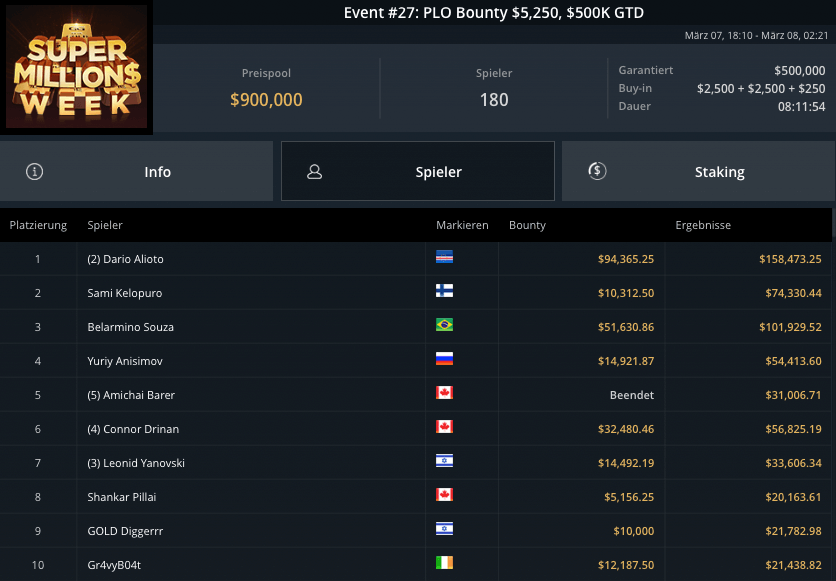This screenshot has width=836, height=581.
Task: Click the Super Million$ Week logo
Action: pyautogui.click(x=77, y=68)
